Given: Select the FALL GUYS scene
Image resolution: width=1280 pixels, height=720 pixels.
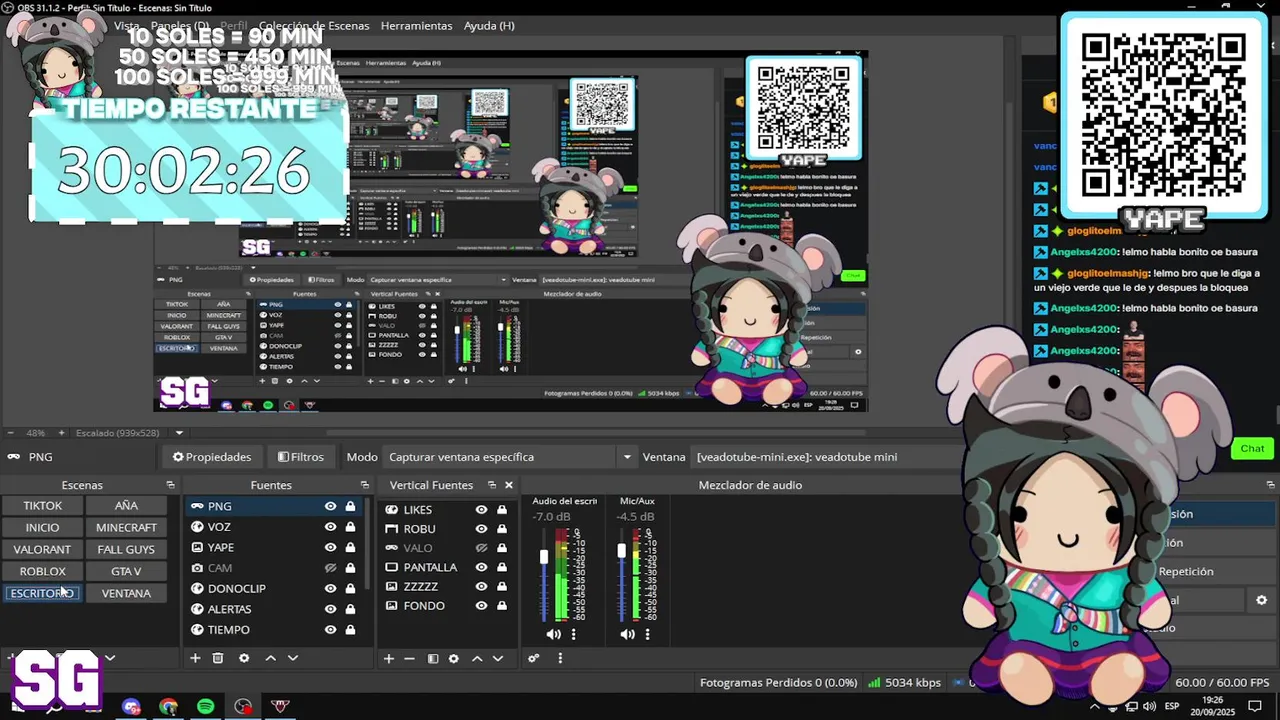Looking at the screenshot, I should pyautogui.click(x=126, y=550).
